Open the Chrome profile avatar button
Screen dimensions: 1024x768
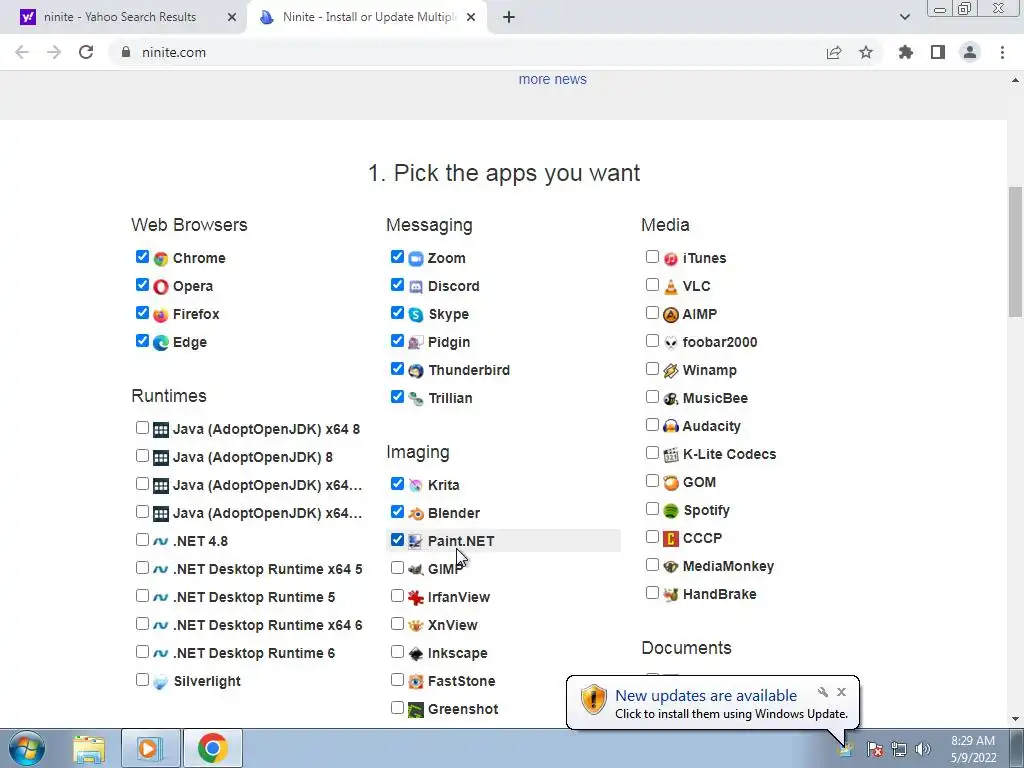click(x=970, y=52)
